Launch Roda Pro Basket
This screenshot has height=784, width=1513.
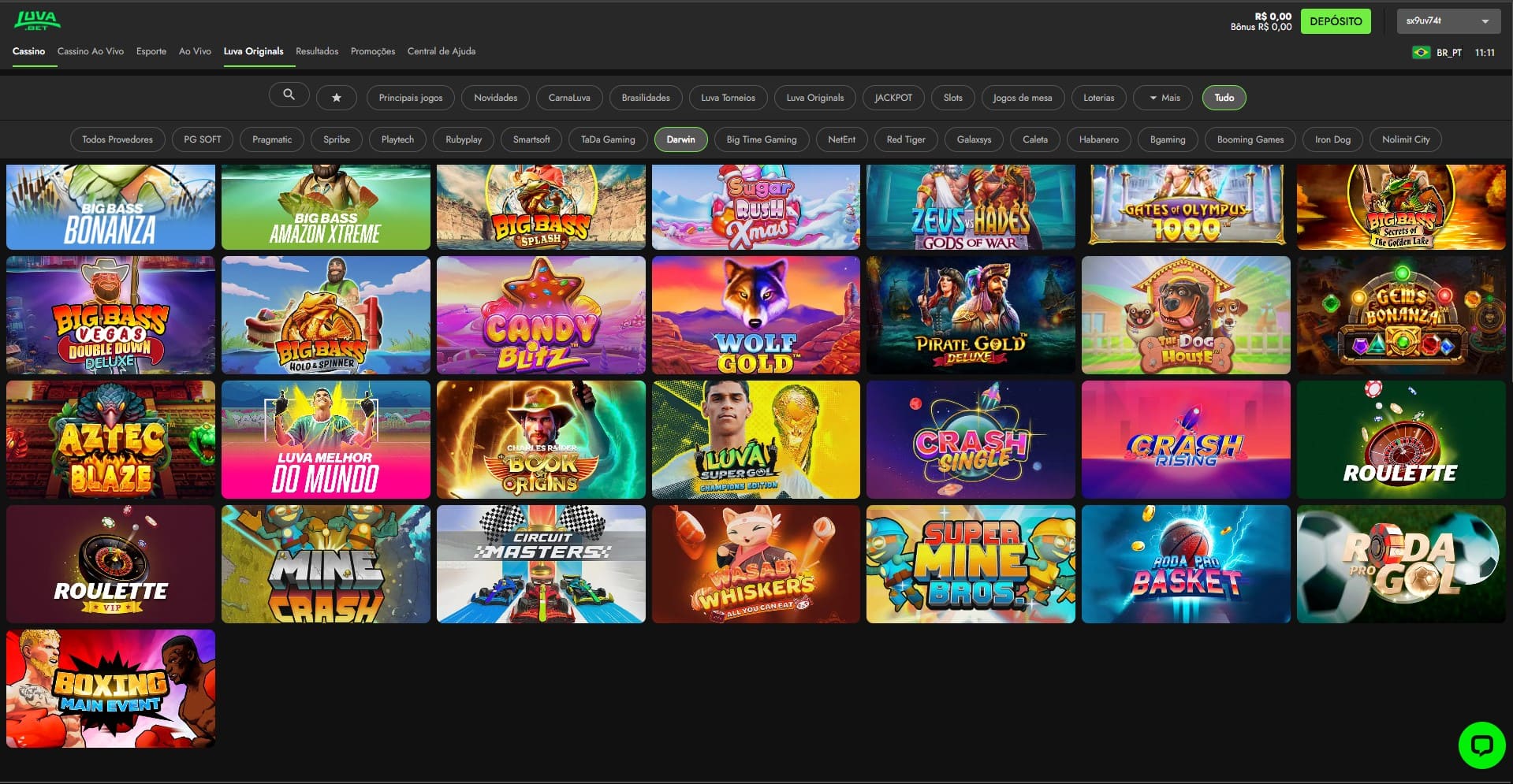click(x=1186, y=564)
